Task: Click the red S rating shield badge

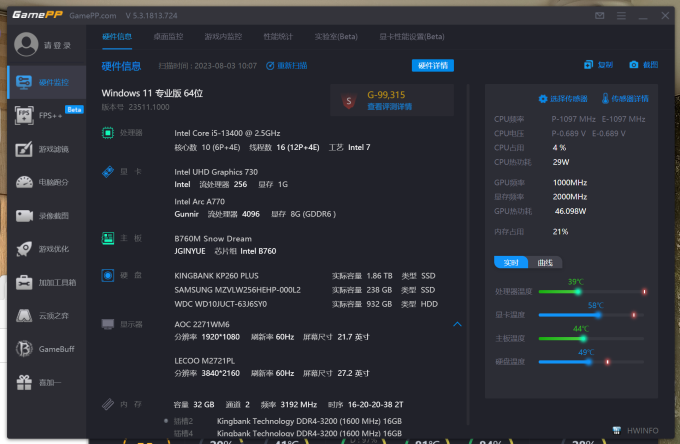Action: pyautogui.click(x=349, y=101)
